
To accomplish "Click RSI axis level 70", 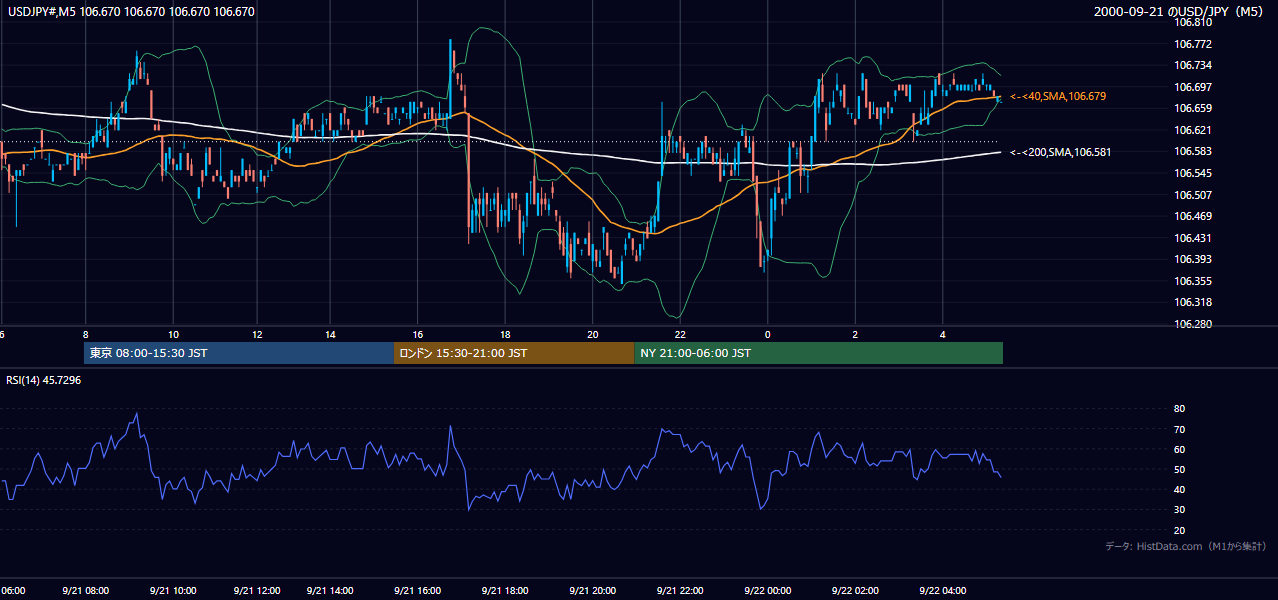I will coord(1179,429).
